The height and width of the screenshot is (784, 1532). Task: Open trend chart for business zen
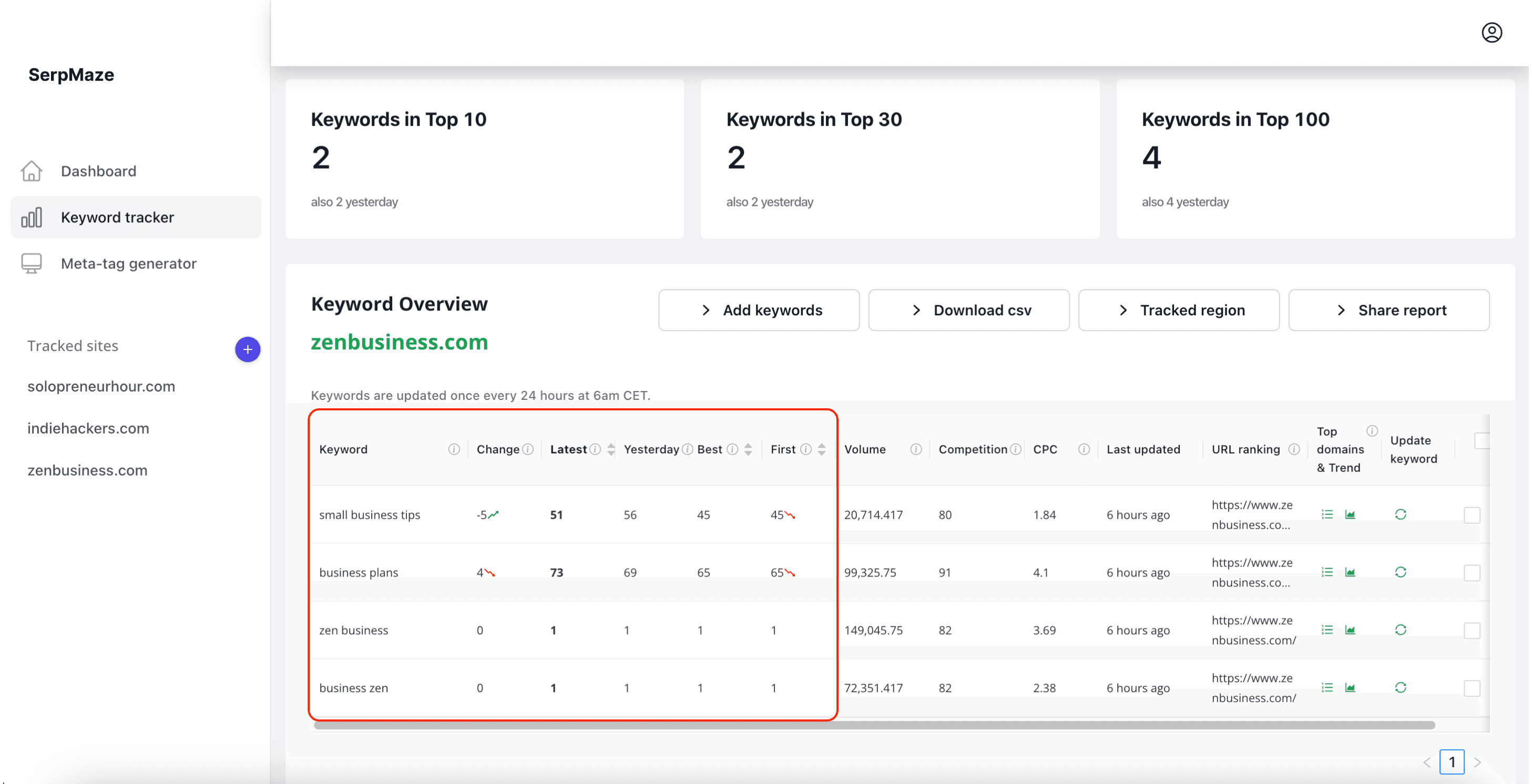click(x=1350, y=688)
